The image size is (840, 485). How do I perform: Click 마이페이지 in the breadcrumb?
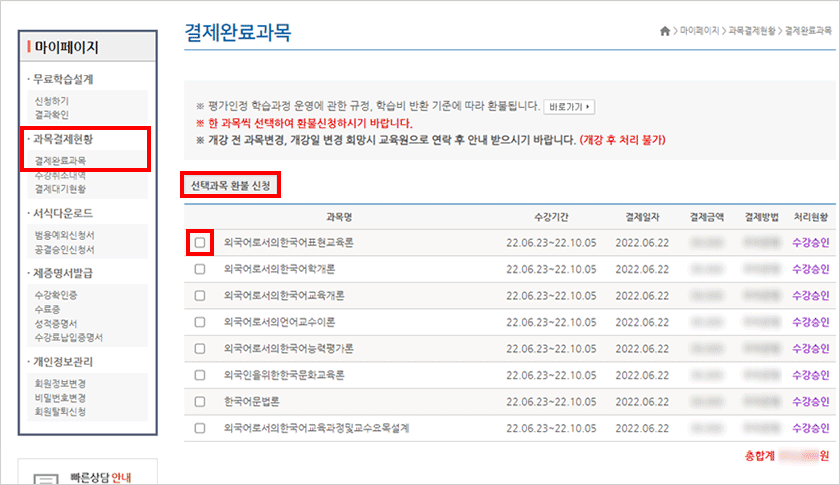click(699, 33)
